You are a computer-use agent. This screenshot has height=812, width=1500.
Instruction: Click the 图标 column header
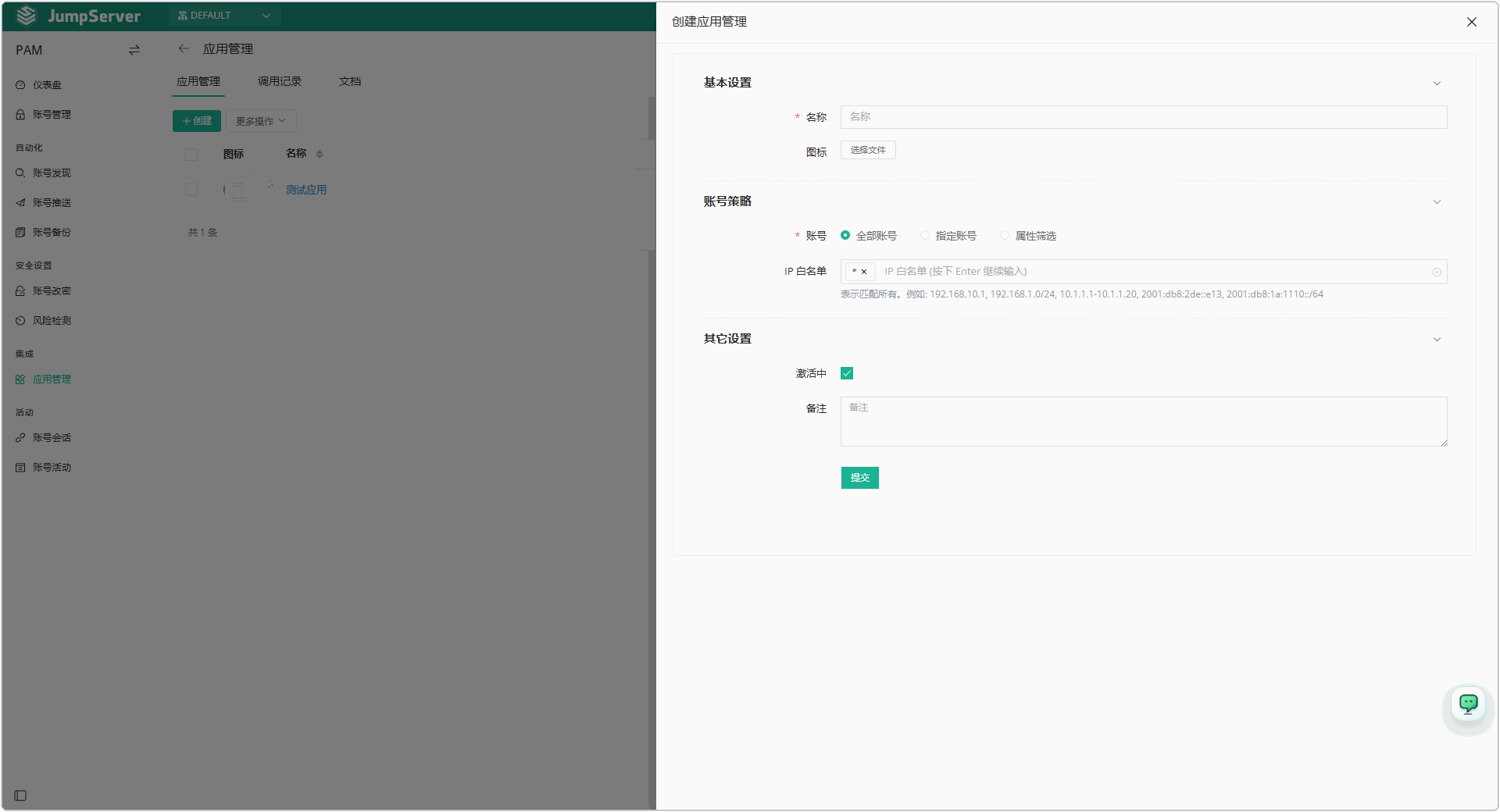click(234, 155)
